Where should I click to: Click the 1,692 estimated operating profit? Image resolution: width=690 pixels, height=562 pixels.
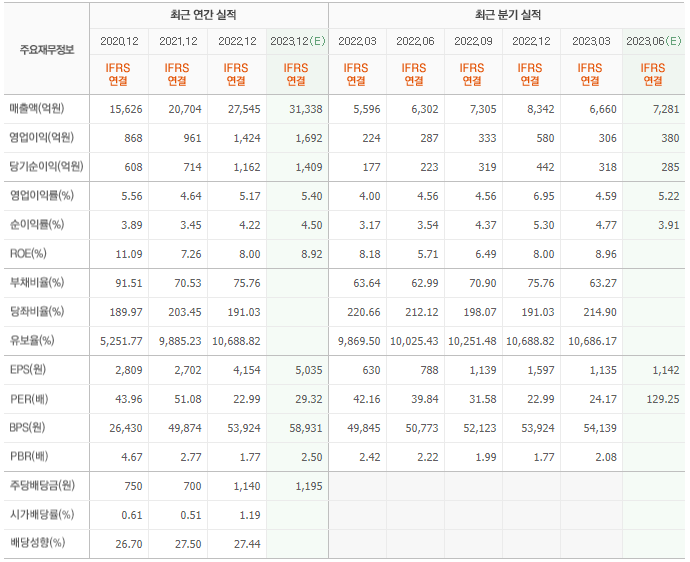pyautogui.click(x=309, y=138)
